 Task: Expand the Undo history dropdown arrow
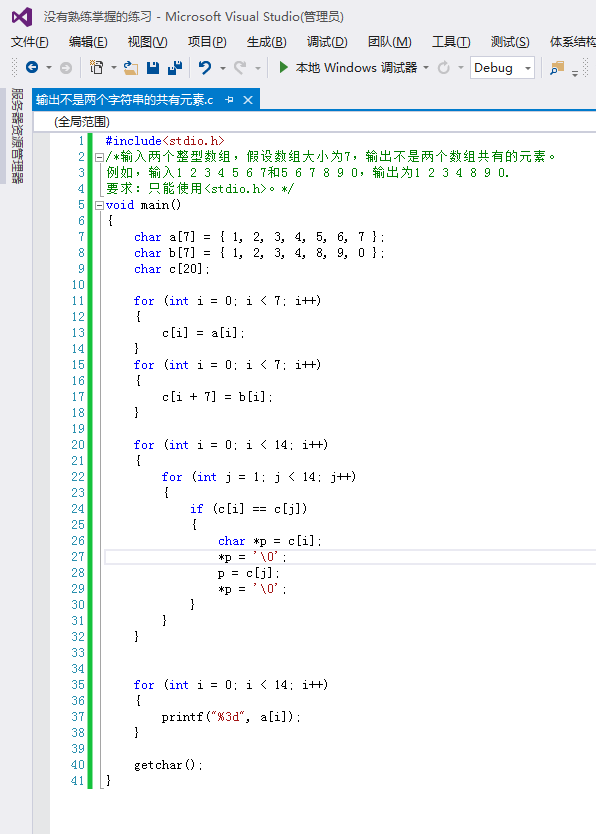tap(223, 68)
